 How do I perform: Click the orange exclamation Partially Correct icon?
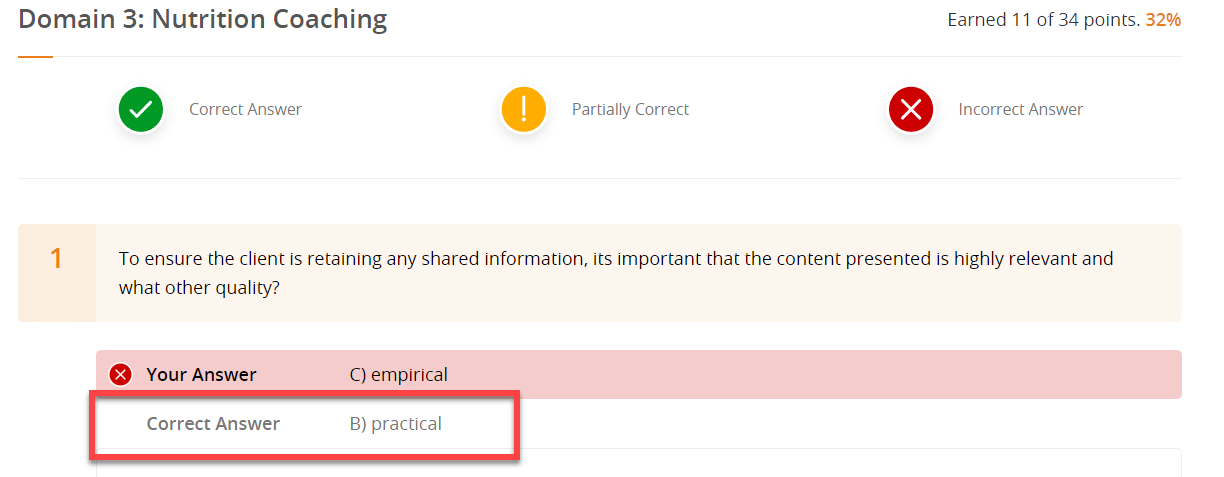pos(524,110)
